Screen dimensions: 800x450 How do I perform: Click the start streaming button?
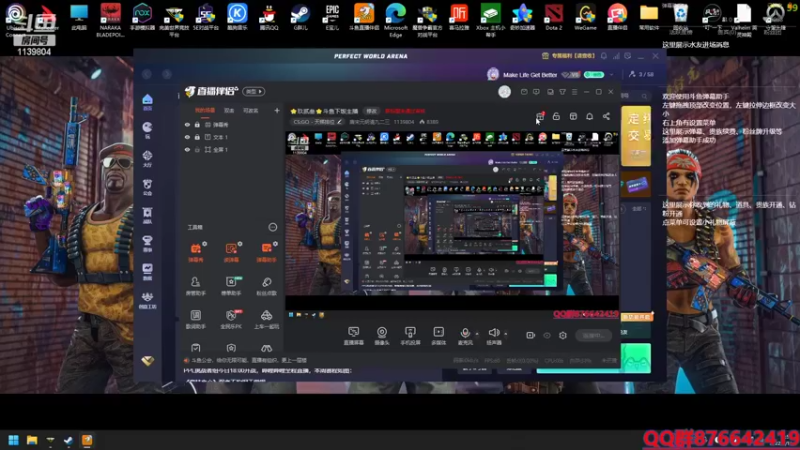(593, 335)
